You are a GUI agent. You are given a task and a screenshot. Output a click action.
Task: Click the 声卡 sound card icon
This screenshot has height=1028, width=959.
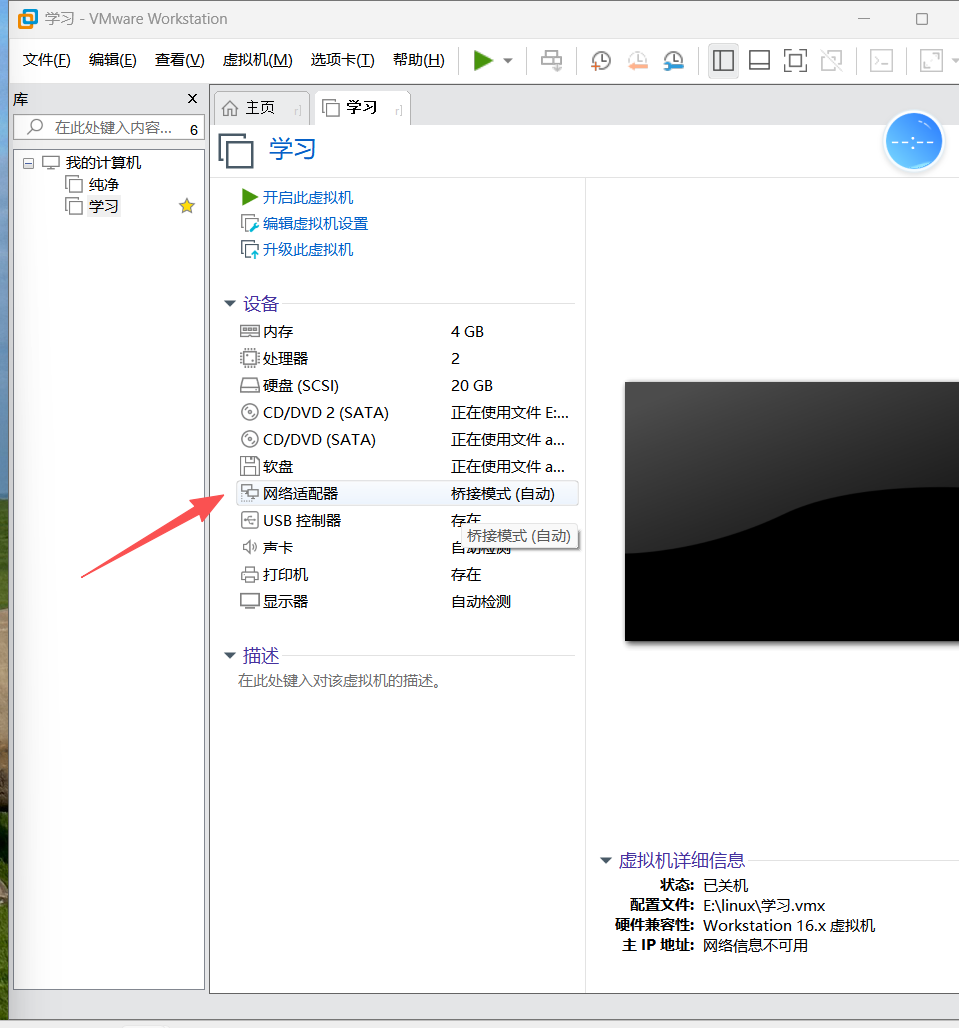[x=250, y=547]
